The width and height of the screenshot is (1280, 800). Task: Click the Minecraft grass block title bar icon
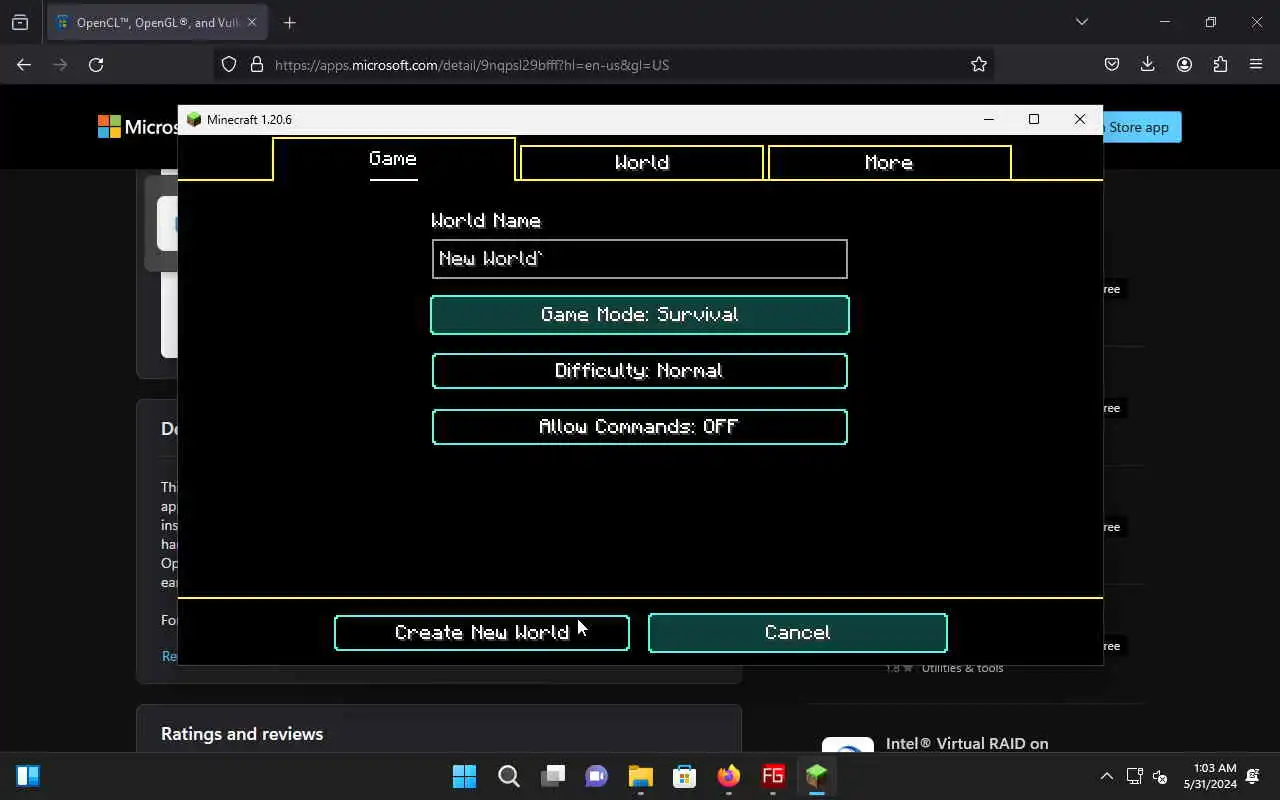(x=194, y=119)
